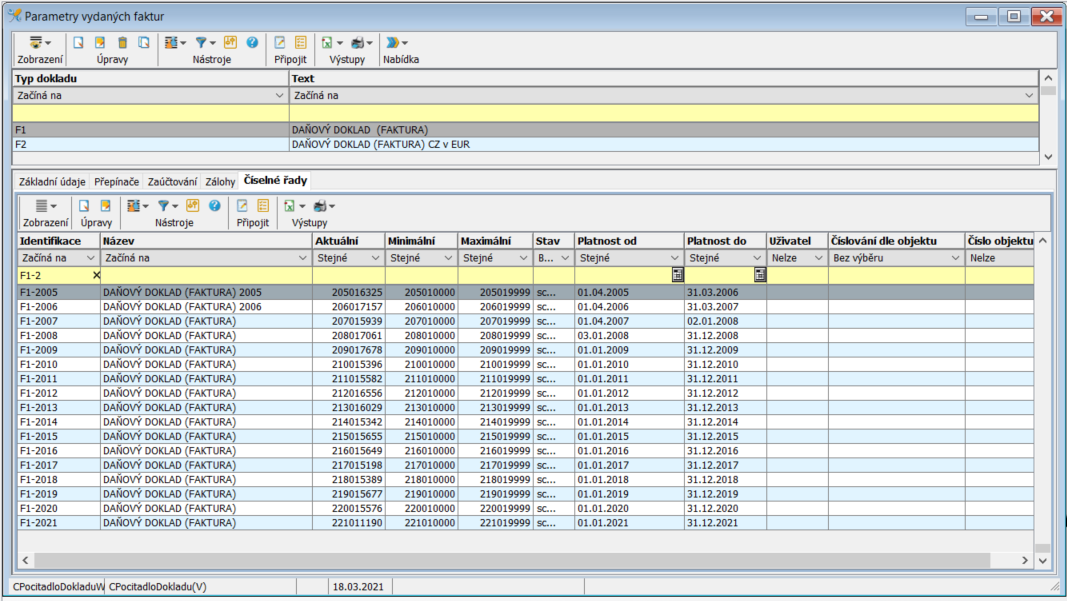Switch to the Základní údaje tab
1067x601 pixels.
(52, 182)
